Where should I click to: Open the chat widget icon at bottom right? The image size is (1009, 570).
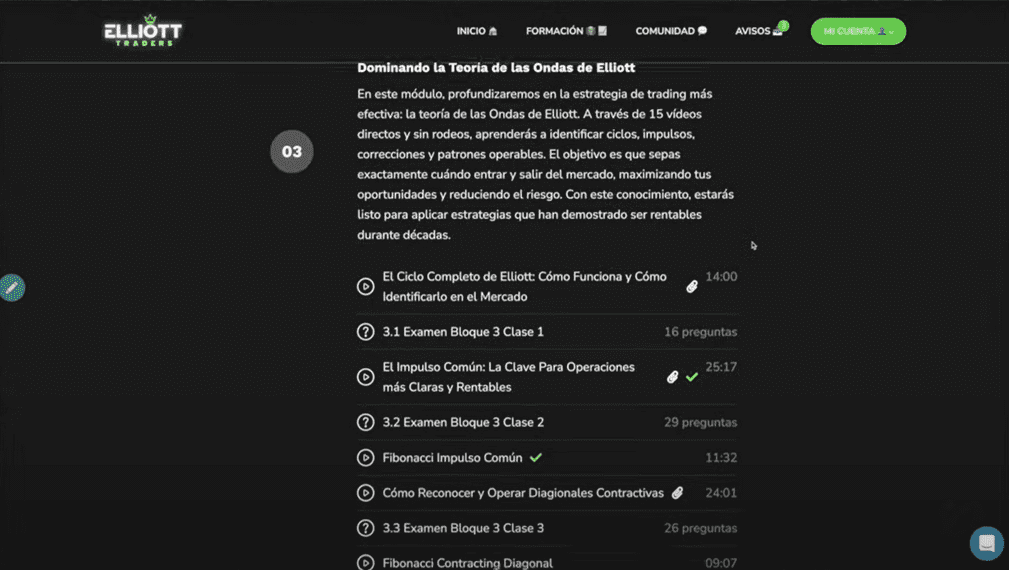pyautogui.click(x=986, y=543)
